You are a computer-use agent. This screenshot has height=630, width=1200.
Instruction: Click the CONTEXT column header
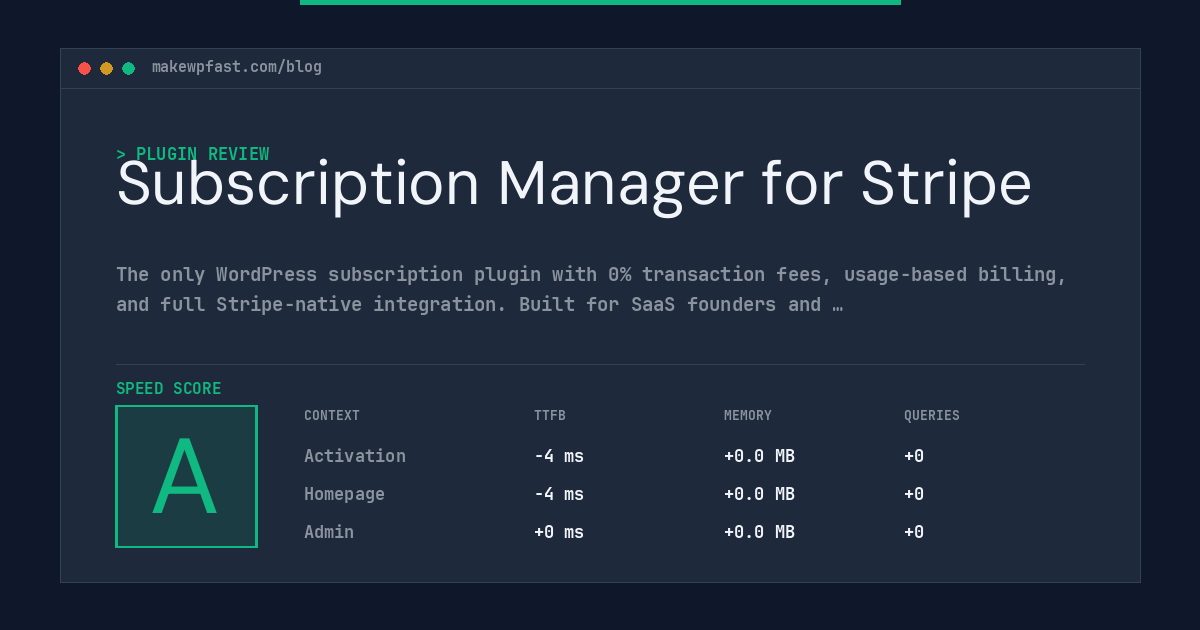pyautogui.click(x=332, y=416)
